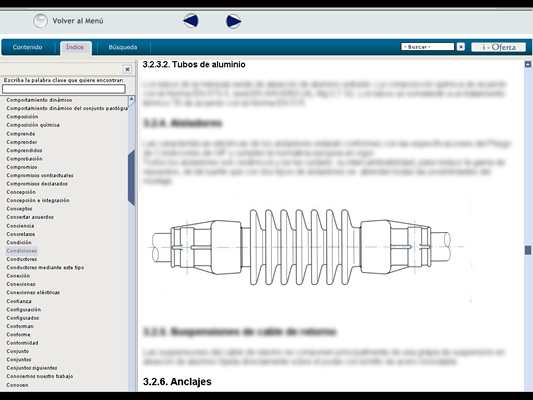The height and width of the screenshot is (400, 533).
Task: Select index entry Comprender
Action: (22, 142)
